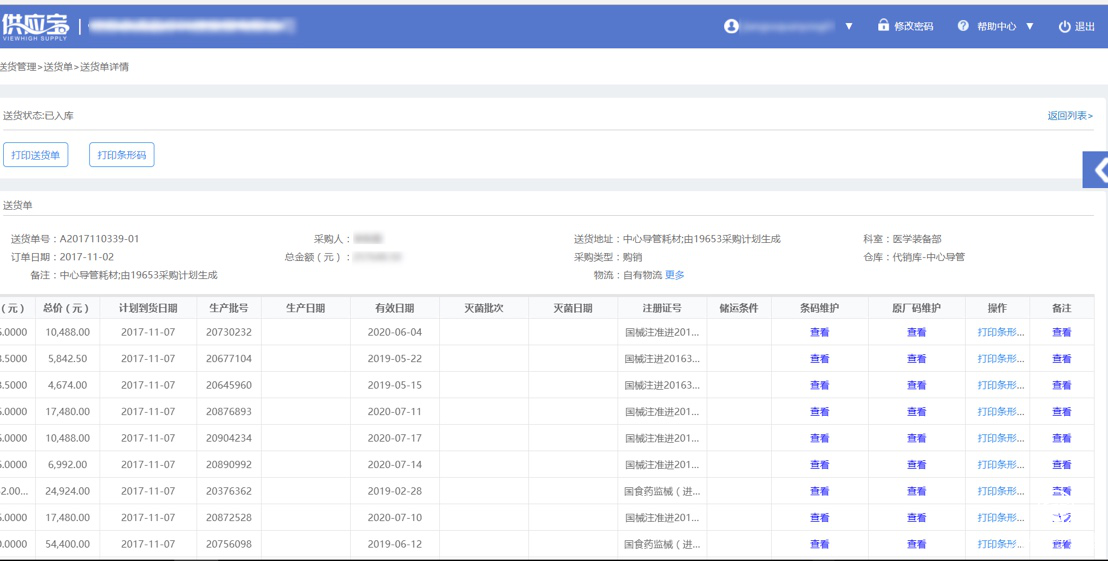Open the user account dropdown arrow

(849, 26)
